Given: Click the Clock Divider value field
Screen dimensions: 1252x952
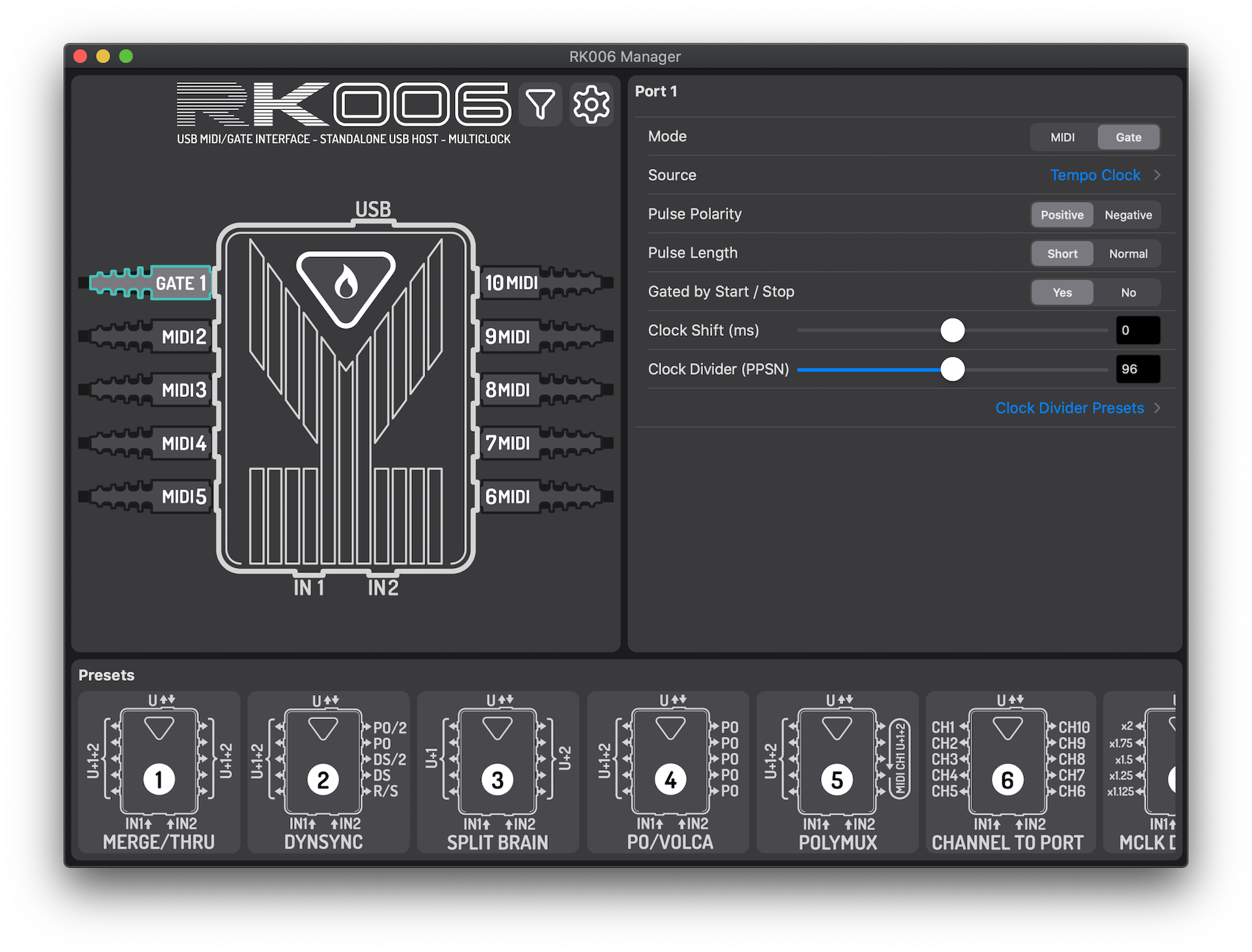Looking at the screenshot, I should [x=1137, y=369].
